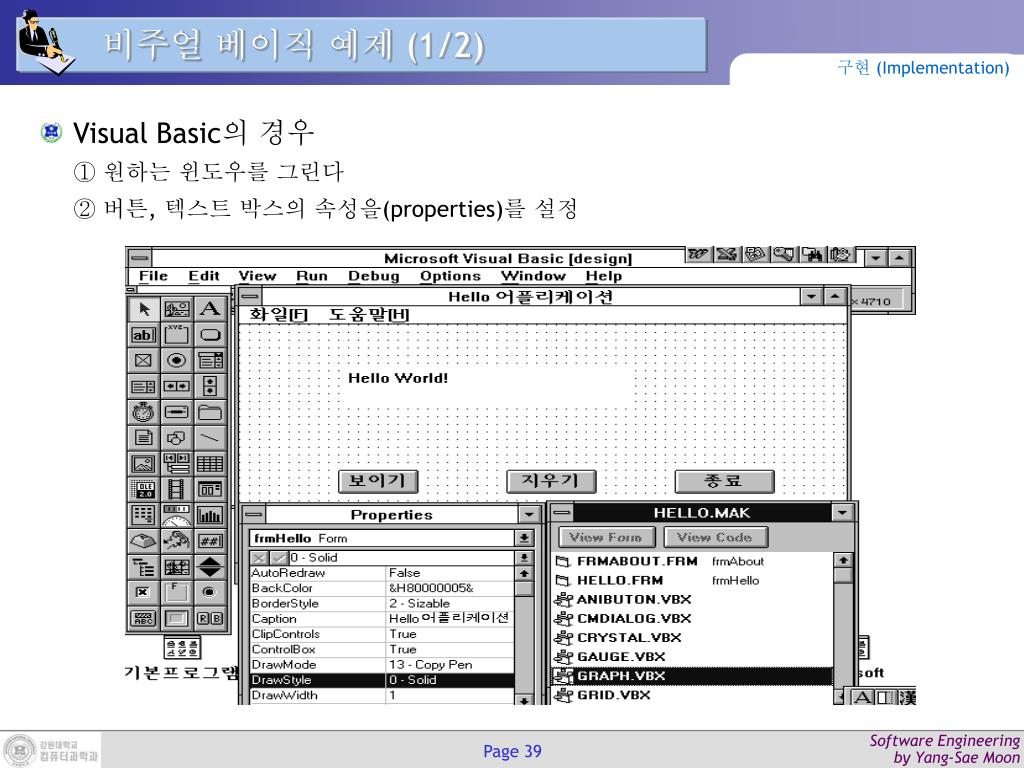This screenshot has width=1024, height=768.
Task: Select the CommandButton tool in toolbox
Action: click(210, 335)
